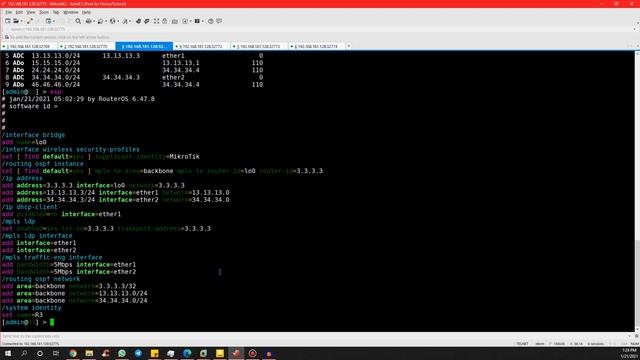Open the File menu
This screenshot has width=640, height=360.
click(9, 12)
